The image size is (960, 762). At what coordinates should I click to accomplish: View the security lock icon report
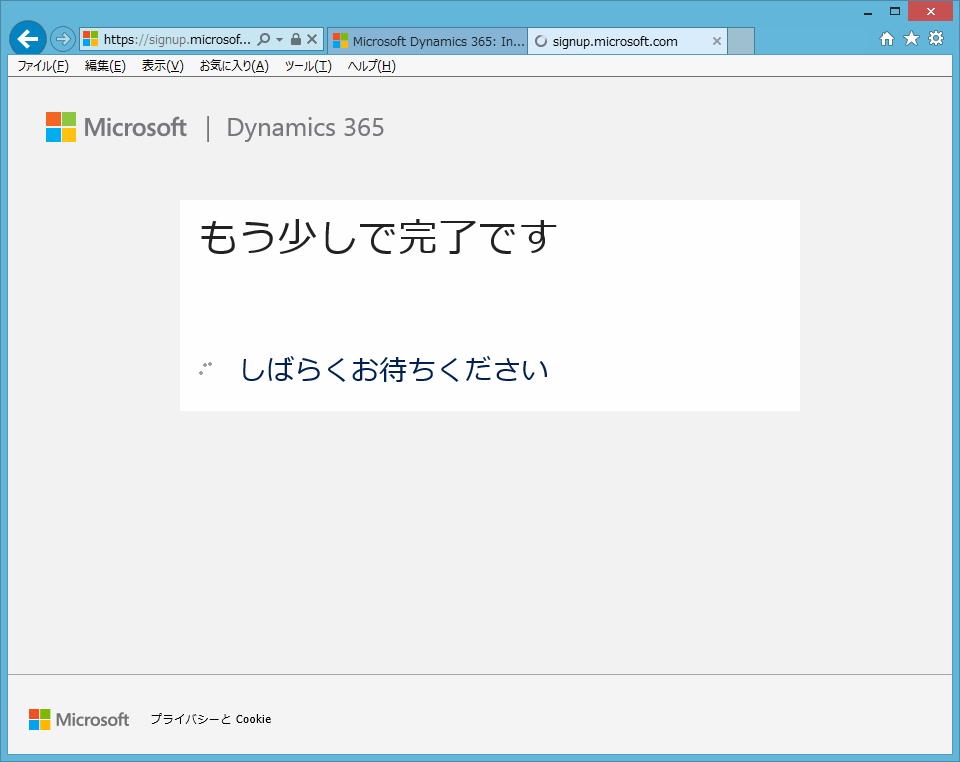coord(296,40)
